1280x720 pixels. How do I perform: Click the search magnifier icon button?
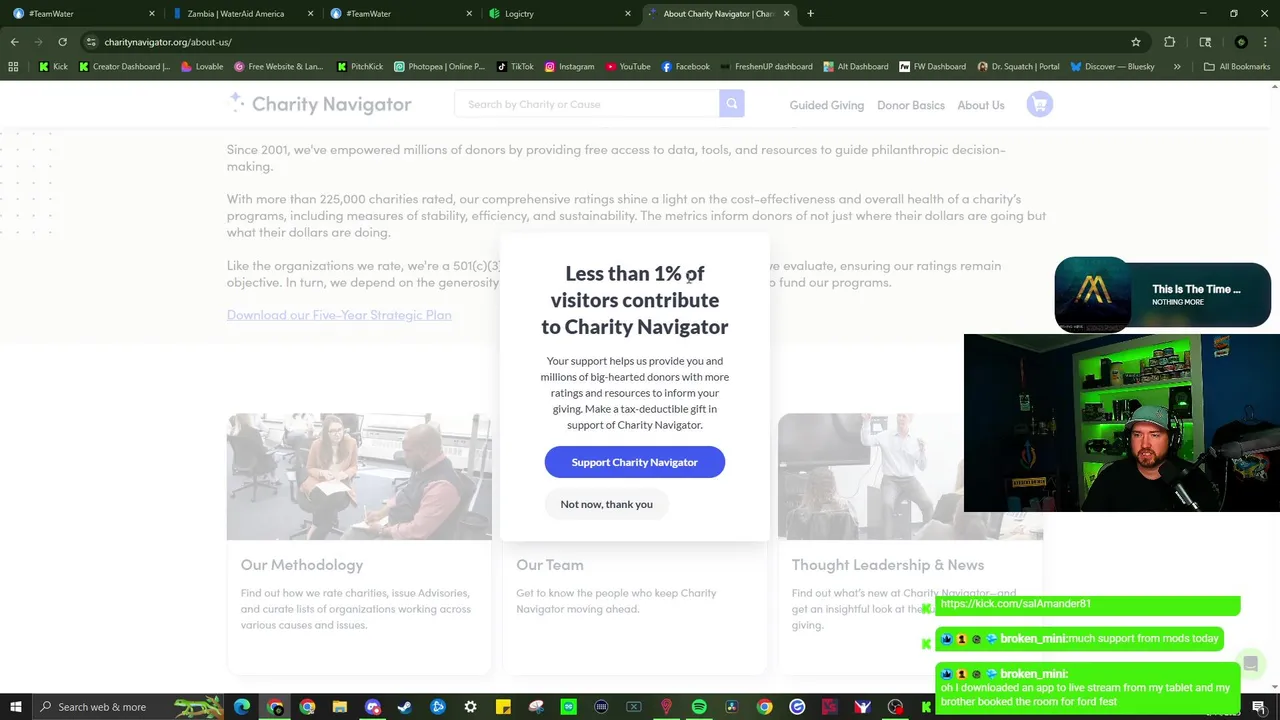pyautogui.click(x=732, y=104)
